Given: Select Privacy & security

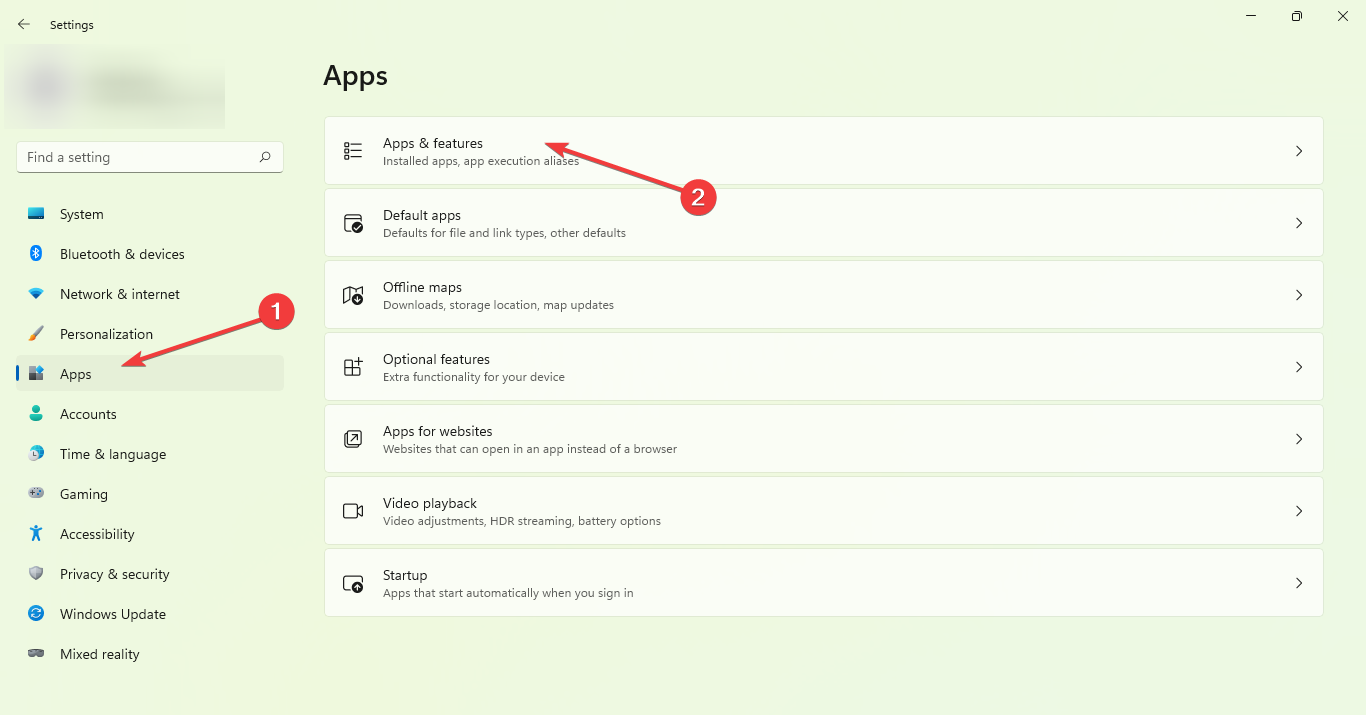Looking at the screenshot, I should pos(150,574).
